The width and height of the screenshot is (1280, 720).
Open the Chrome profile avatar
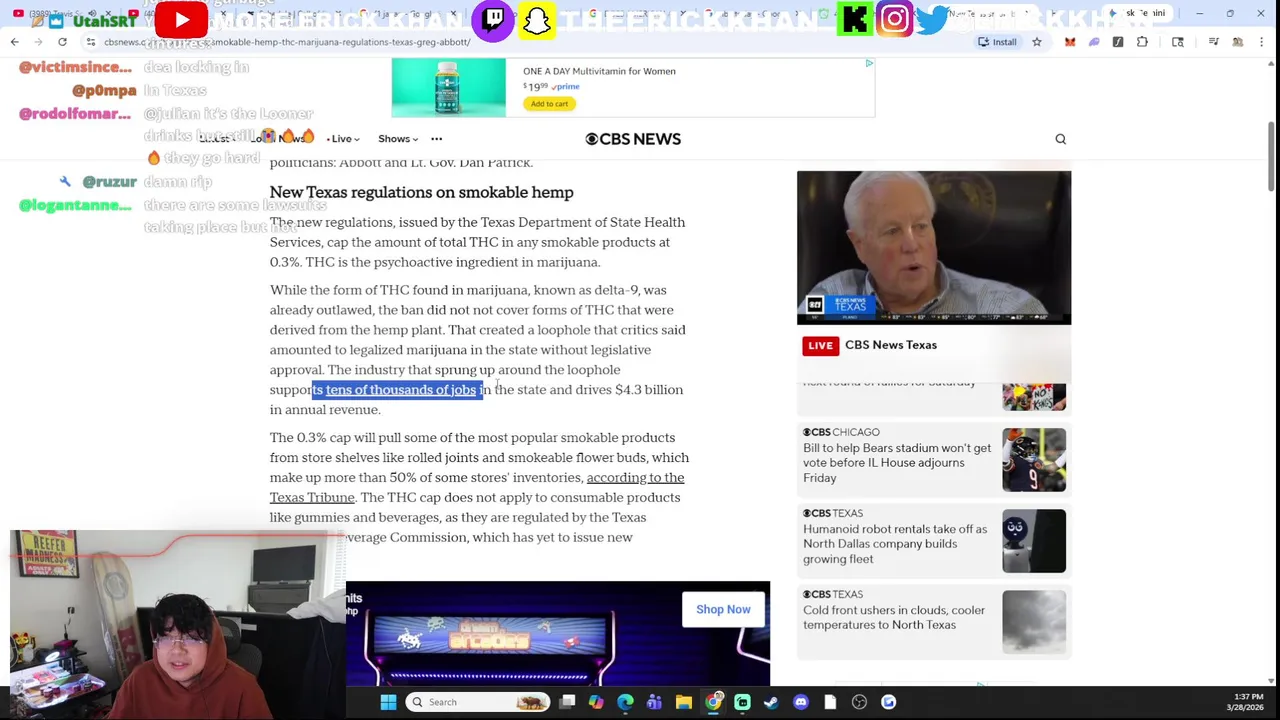coord(1238,42)
